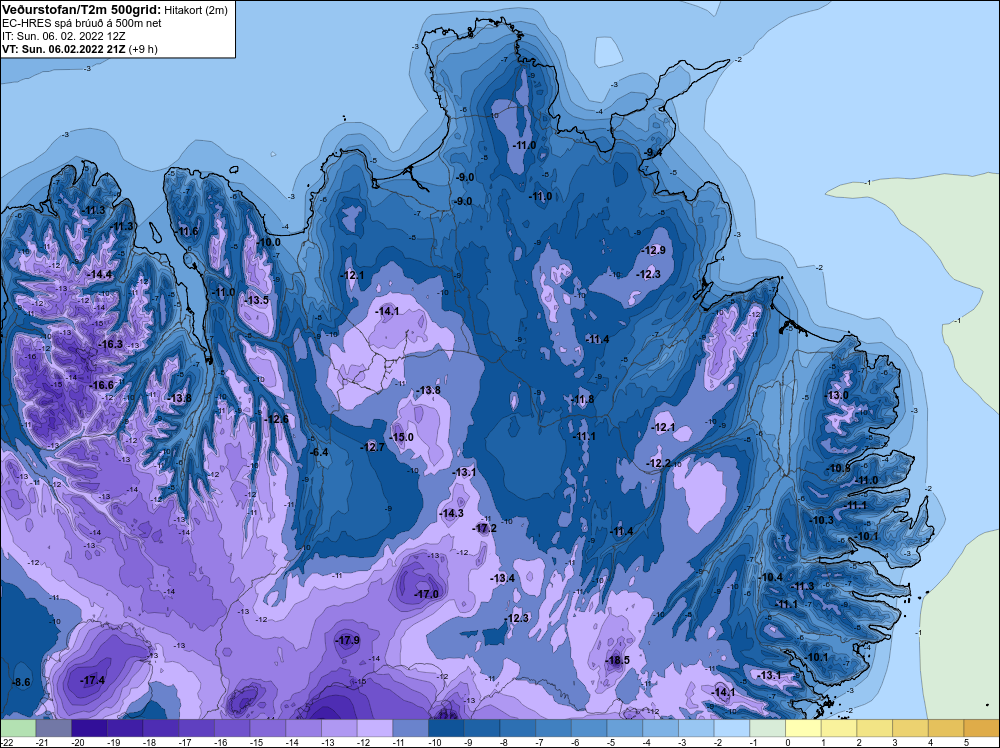Click the legend swatch labeled -17
Screen dimensions: 1000x748
point(196,728)
